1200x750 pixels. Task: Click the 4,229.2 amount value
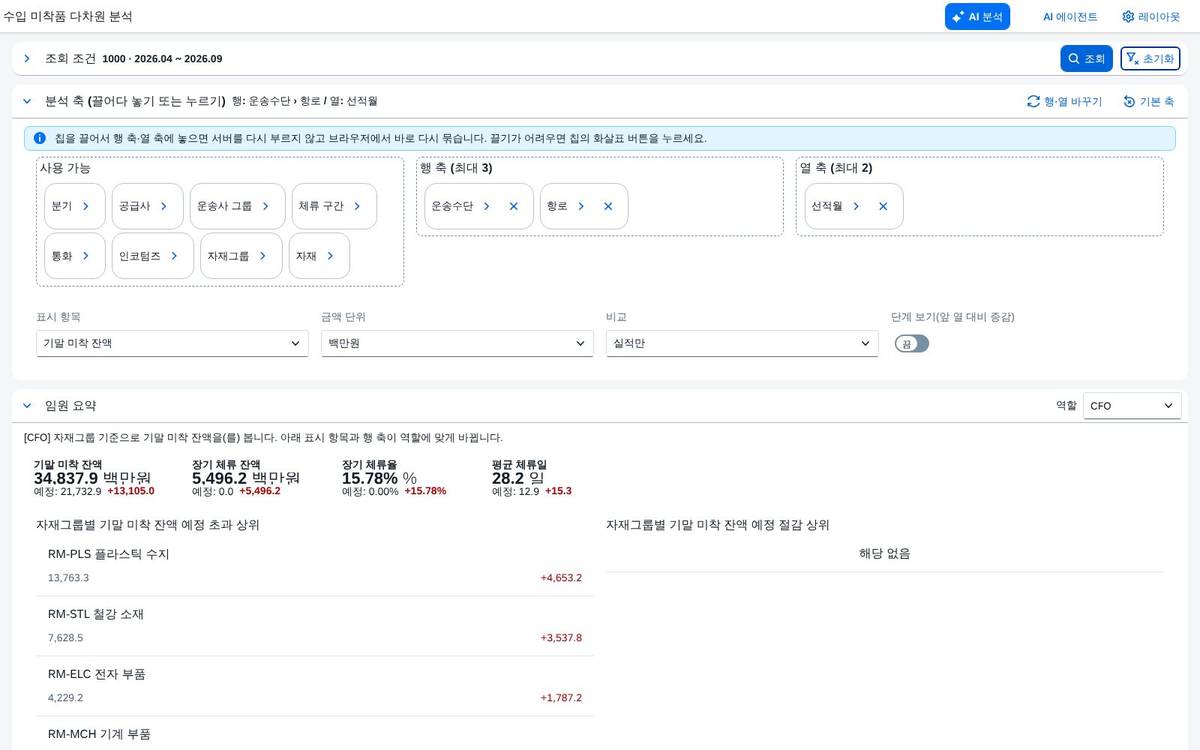coord(65,698)
